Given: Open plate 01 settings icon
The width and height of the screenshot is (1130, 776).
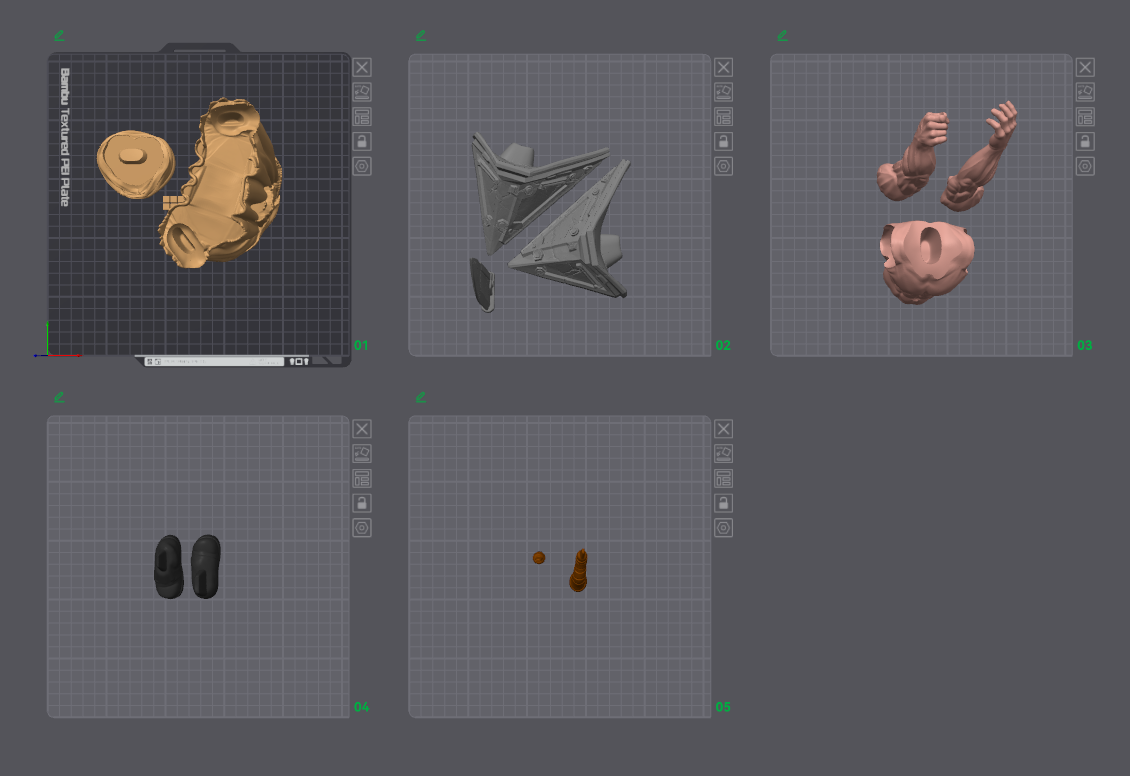Looking at the screenshot, I should pyautogui.click(x=362, y=166).
